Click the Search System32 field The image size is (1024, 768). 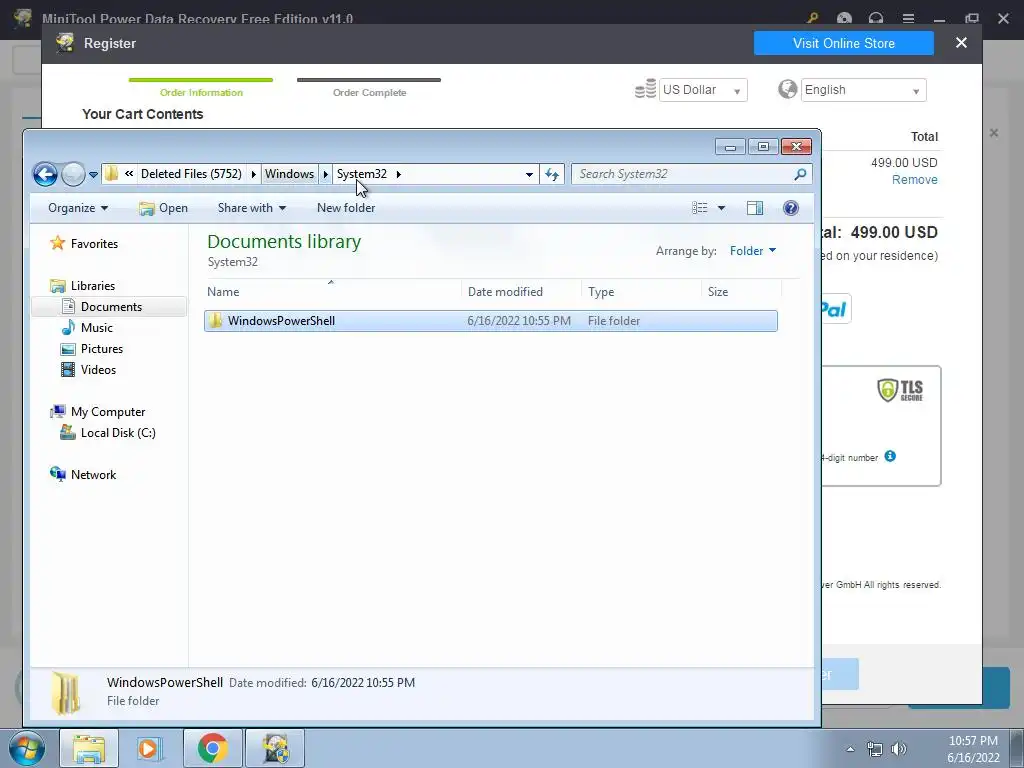pos(682,174)
